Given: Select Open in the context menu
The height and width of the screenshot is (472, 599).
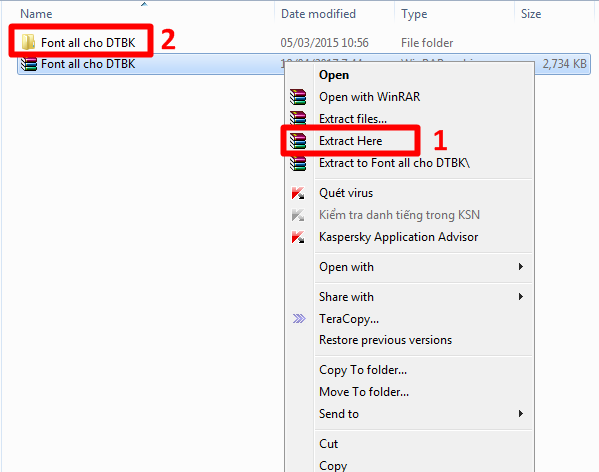Looking at the screenshot, I should click(x=334, y=75).
